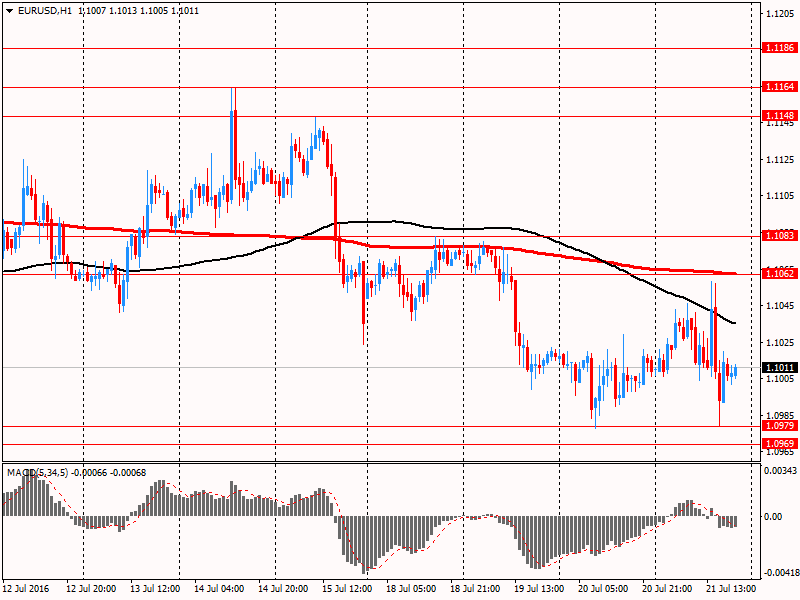
Task: Click the 1.1125 value on price scale
Action: pyautogui.click(x=780, y=160)
